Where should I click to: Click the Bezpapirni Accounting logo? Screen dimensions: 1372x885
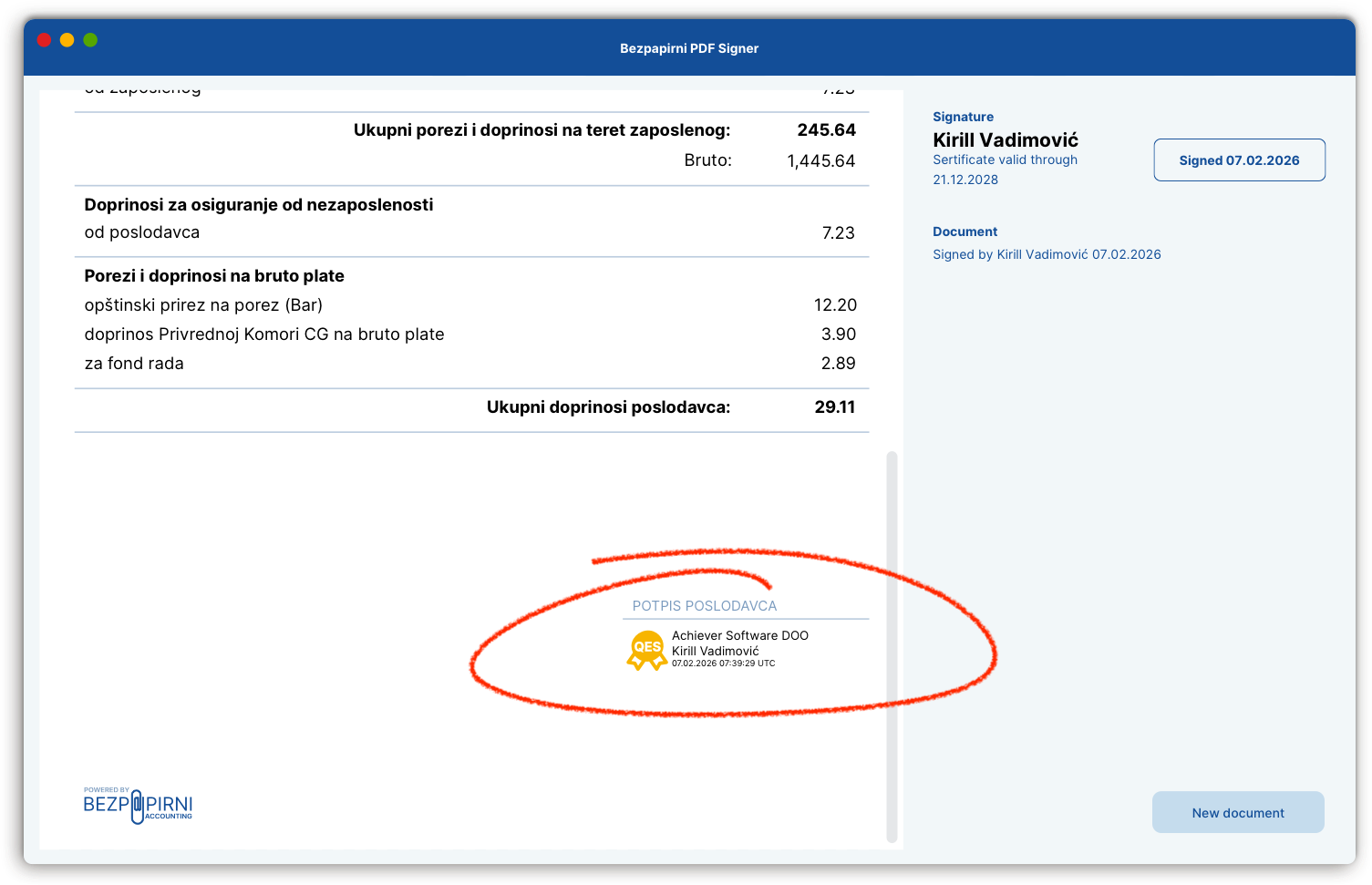coord(138,805)
